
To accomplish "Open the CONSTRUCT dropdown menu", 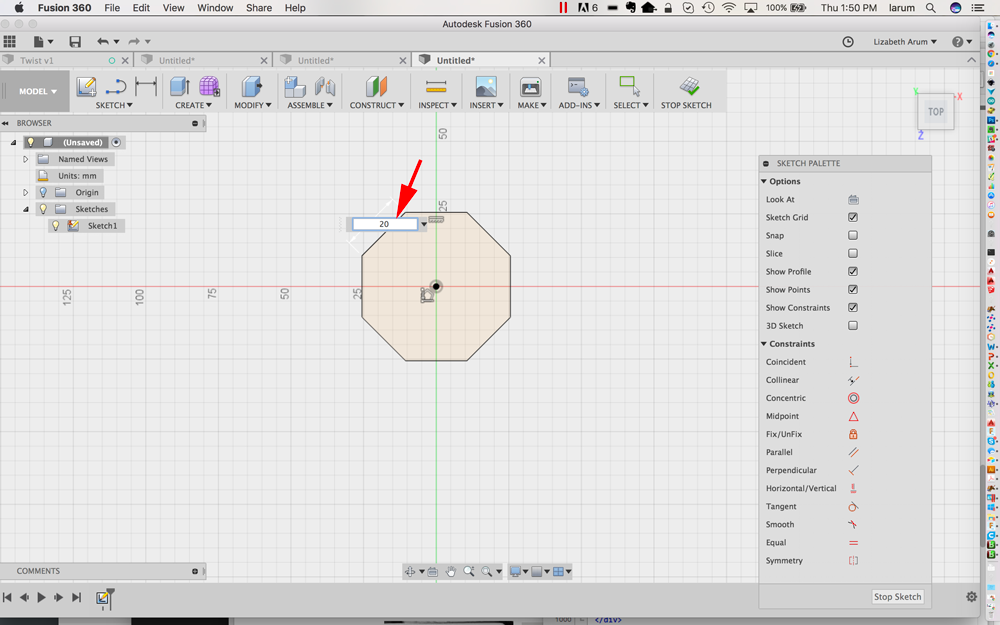I will click(x=376, y=105).
